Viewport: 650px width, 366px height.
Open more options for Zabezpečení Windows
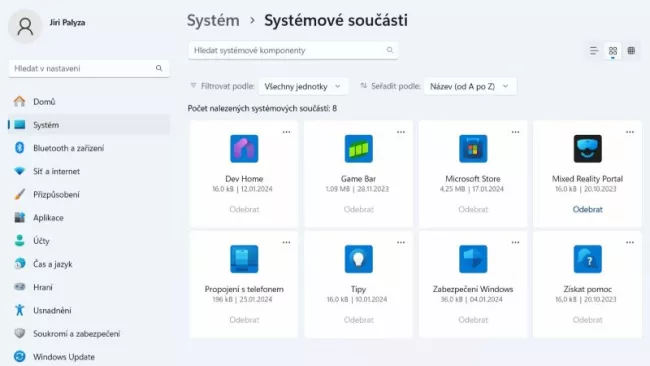click(x=515, y=242)
